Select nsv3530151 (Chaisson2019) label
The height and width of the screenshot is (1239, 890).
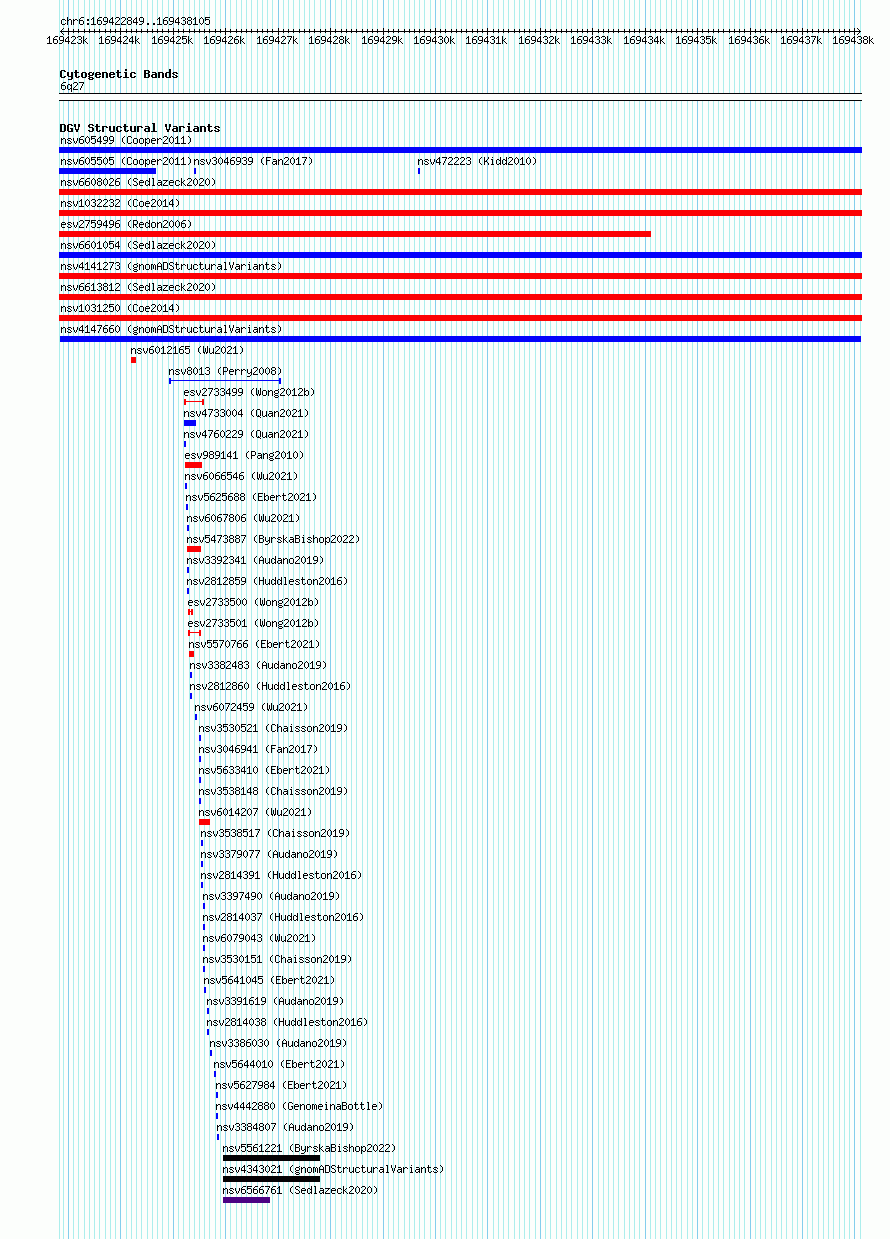tap(278, 959)
